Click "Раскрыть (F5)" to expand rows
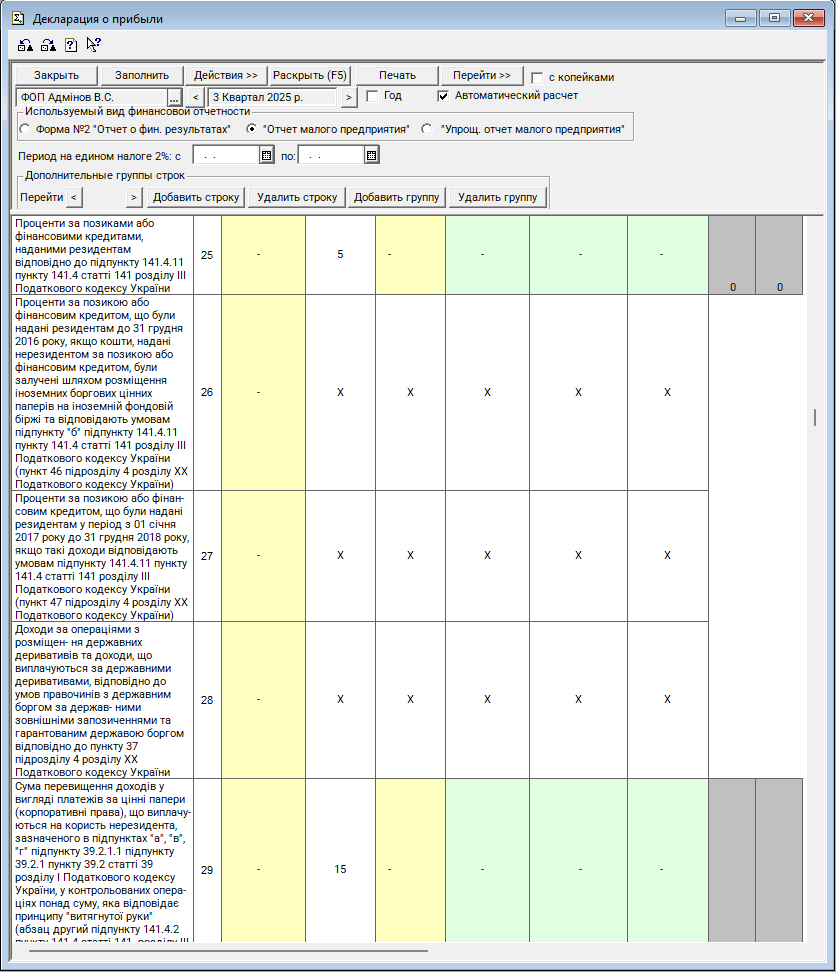The height and width of the screenshot is (972, 836). tap(310, 76)
